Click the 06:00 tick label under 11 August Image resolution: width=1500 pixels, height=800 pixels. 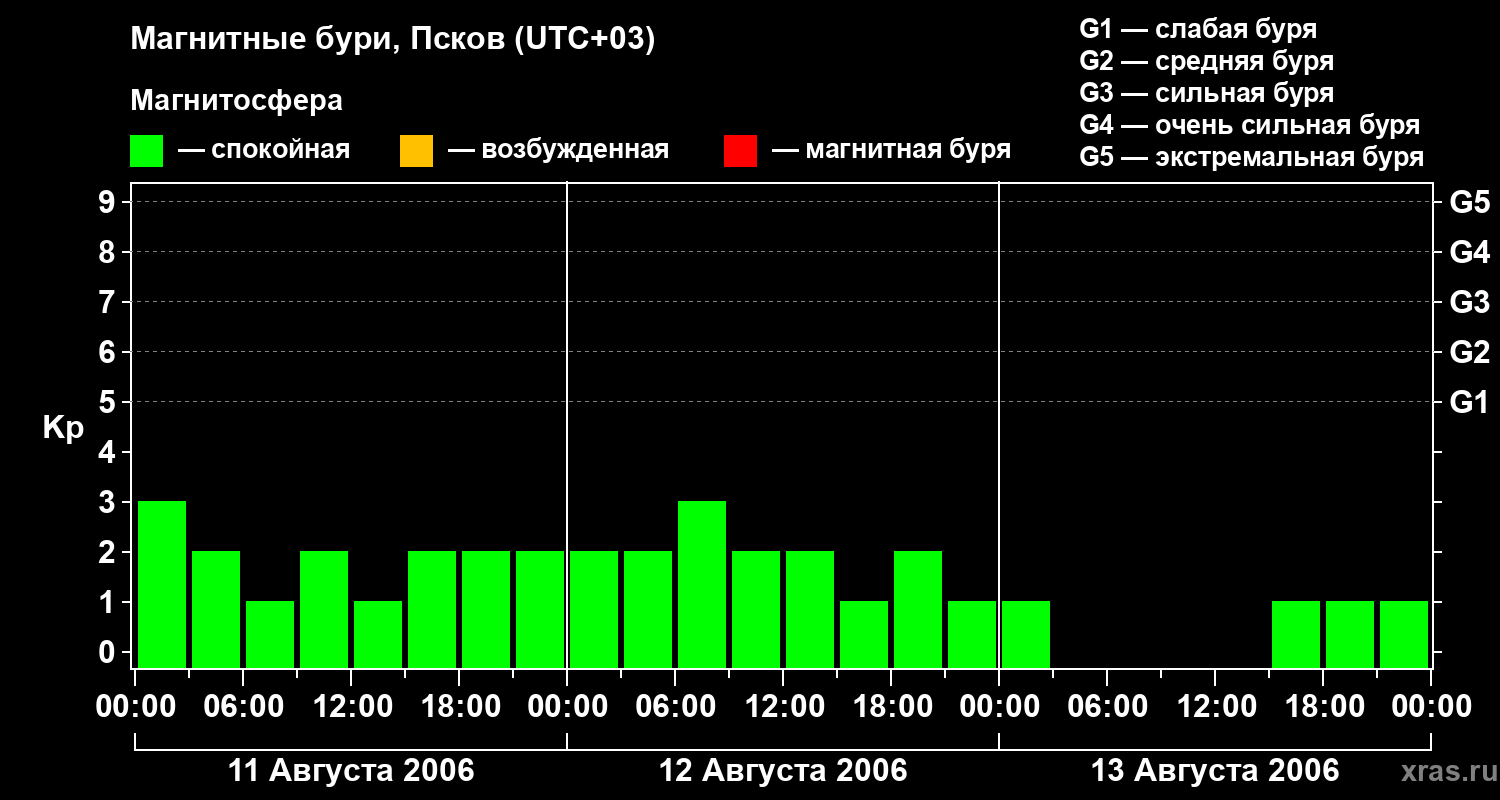pyautogui.click(x=244, y=707)
